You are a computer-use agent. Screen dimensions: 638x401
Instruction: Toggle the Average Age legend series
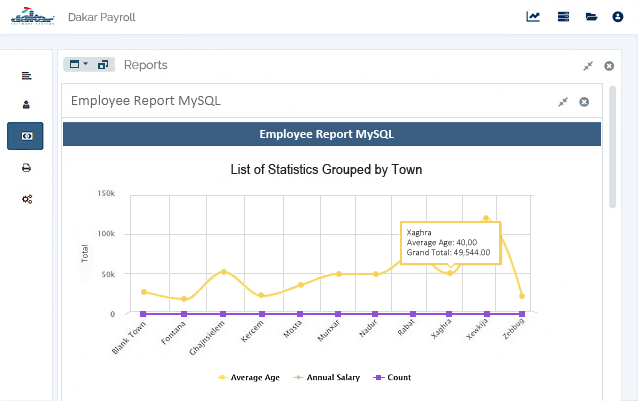pos(249,377)
